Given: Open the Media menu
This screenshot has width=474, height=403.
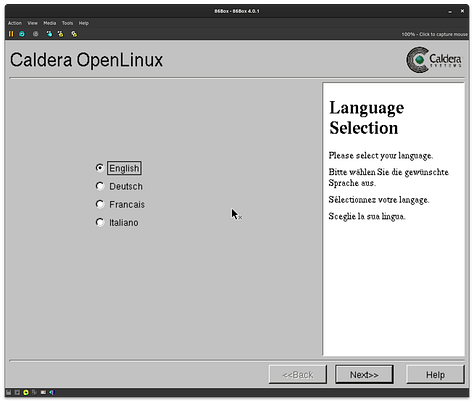Looking at the screenshot, I should coord(50,23).
